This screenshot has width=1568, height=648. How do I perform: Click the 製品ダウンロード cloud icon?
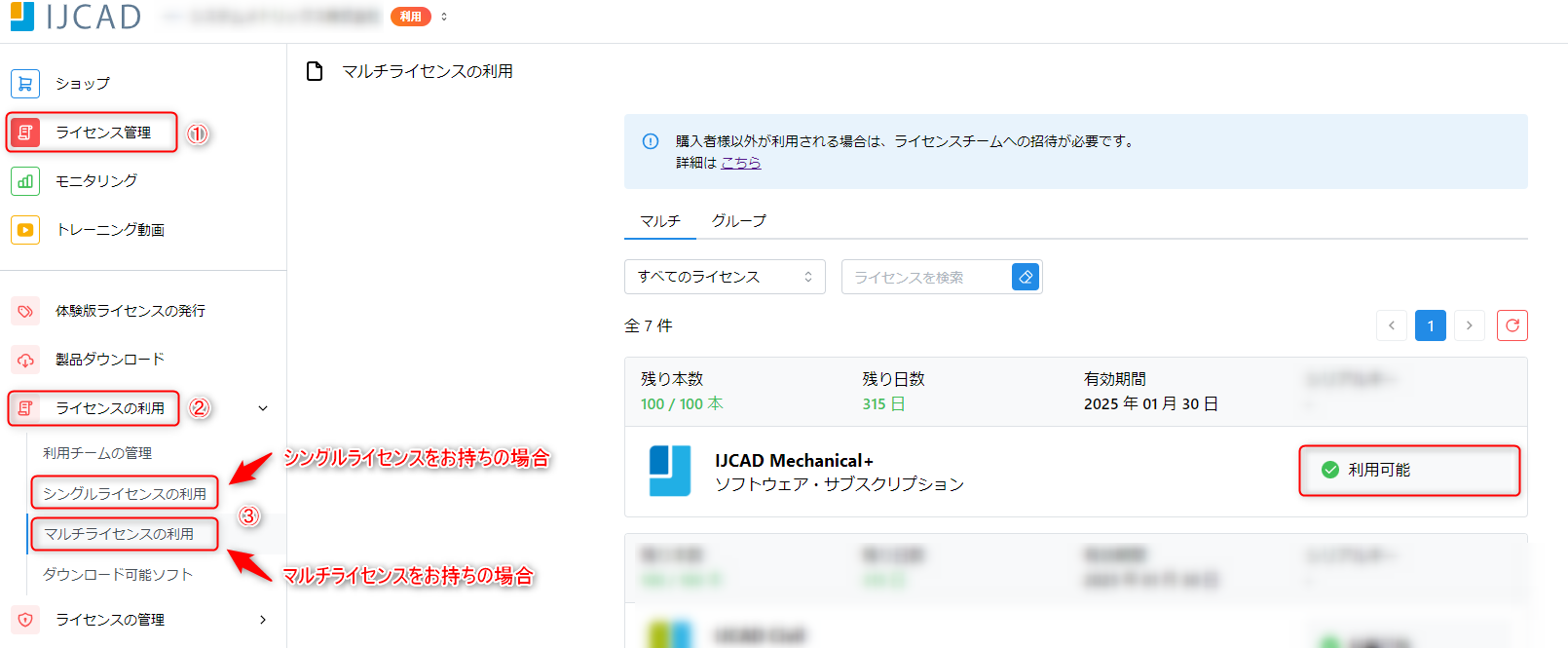click(25, 360)
